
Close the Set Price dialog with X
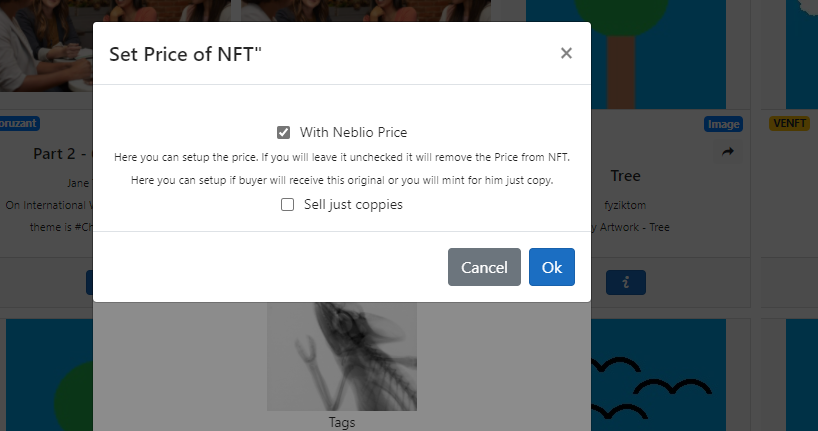coord(566,53)
